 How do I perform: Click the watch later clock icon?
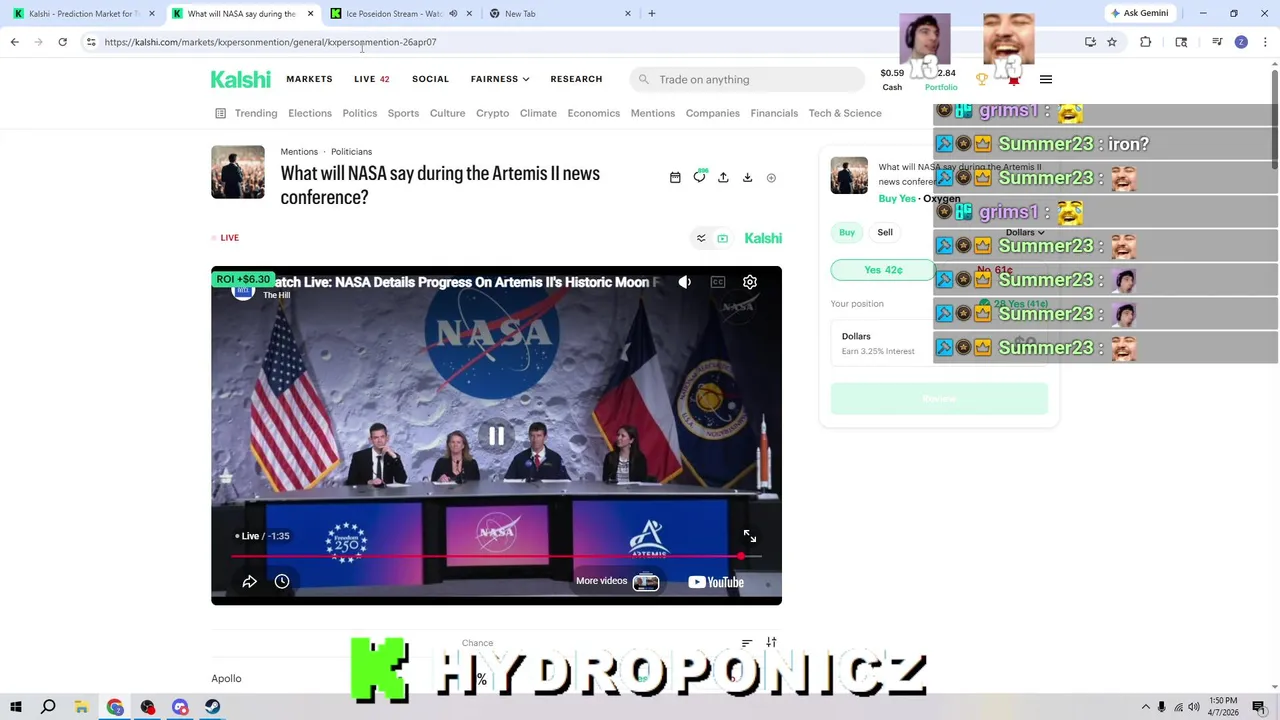pyautogui.click(x=282, y=581)
